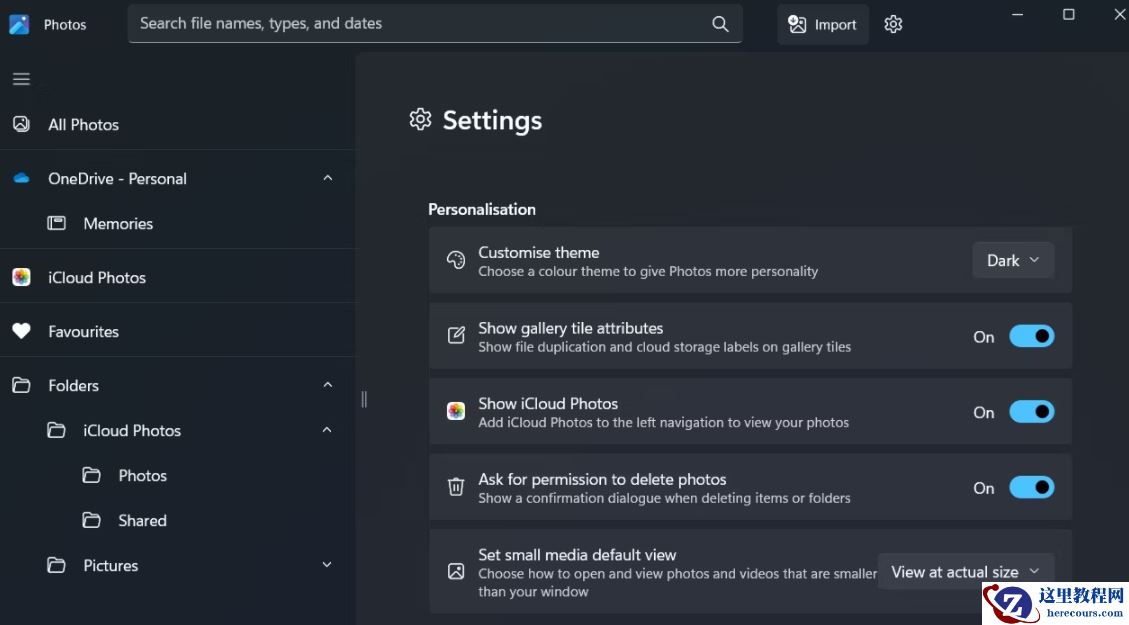The width and height of the screenshot is (1129, 625).
Task: Select the All Photos icon
Action: coord(21,124)
